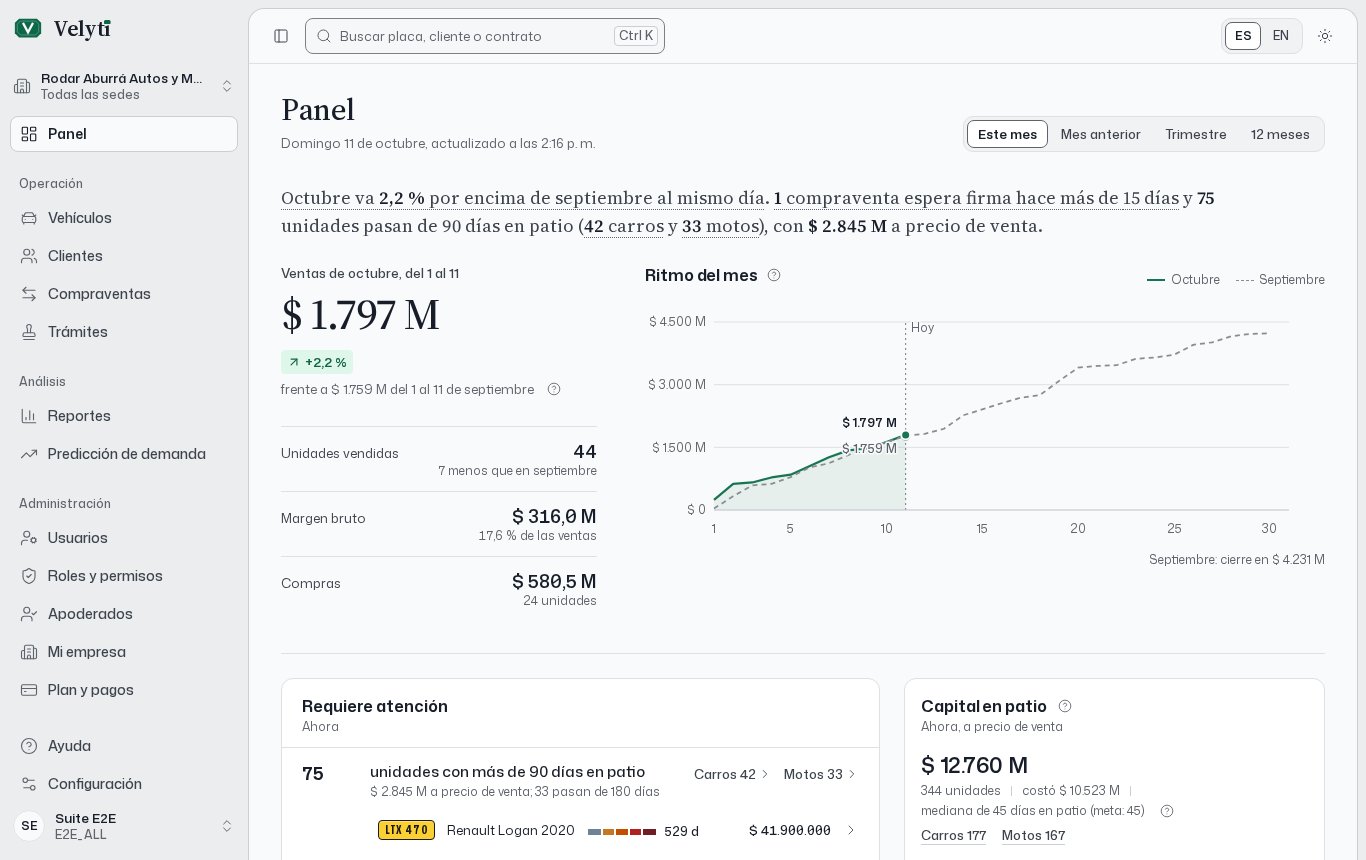Select the Mes anterior period
Screen dimensions: 1366x860
pyautogui.click(x=1100, y=134)
